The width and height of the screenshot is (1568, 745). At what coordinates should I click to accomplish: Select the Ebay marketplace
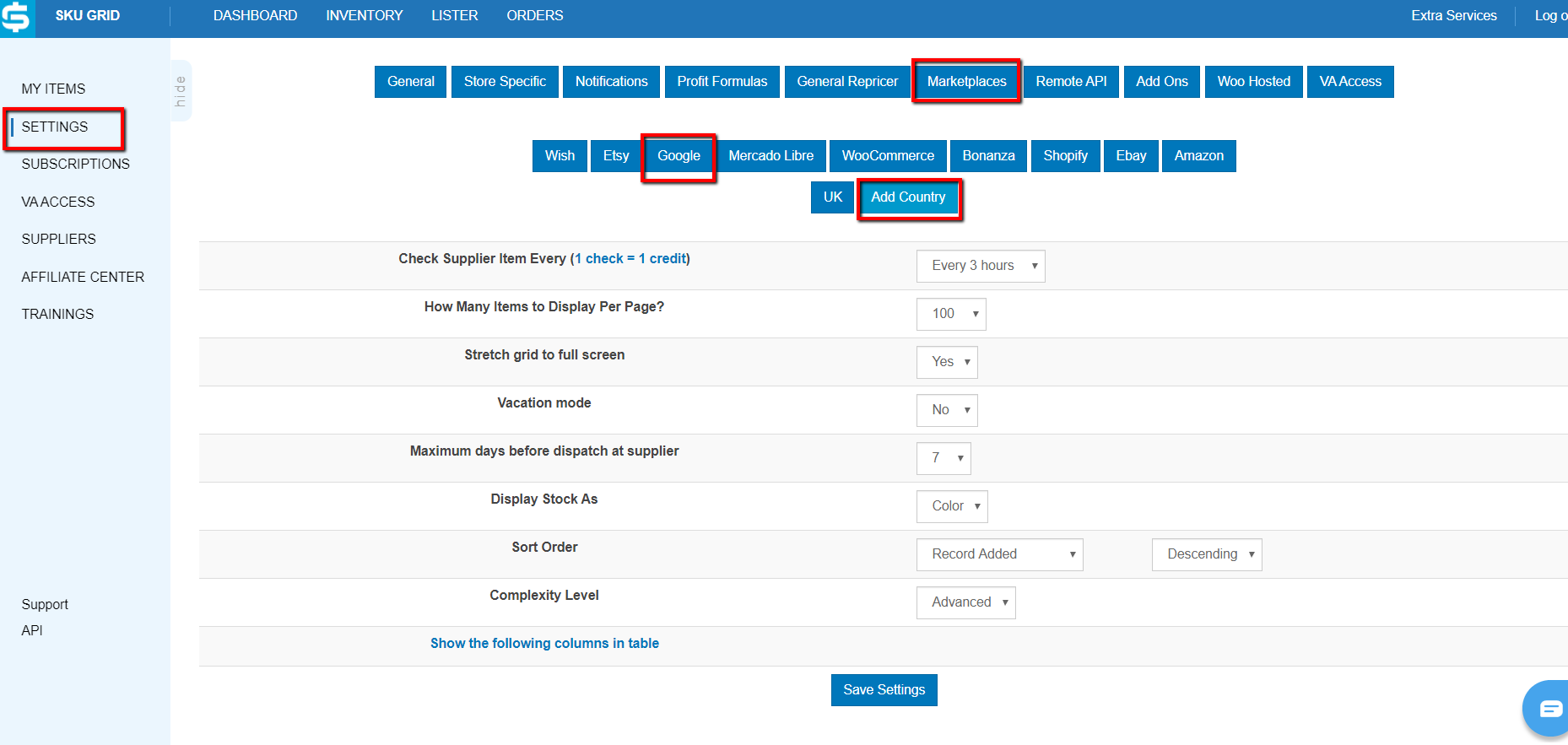(x=1131, y=156)
